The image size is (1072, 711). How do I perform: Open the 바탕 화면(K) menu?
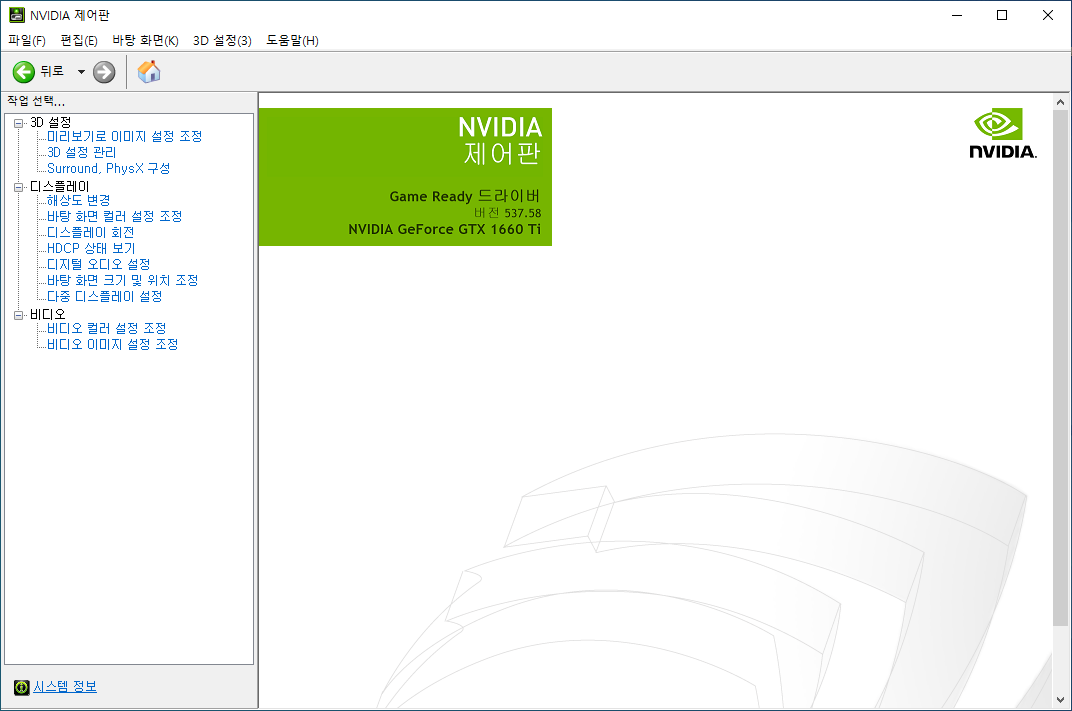(145, 40)
